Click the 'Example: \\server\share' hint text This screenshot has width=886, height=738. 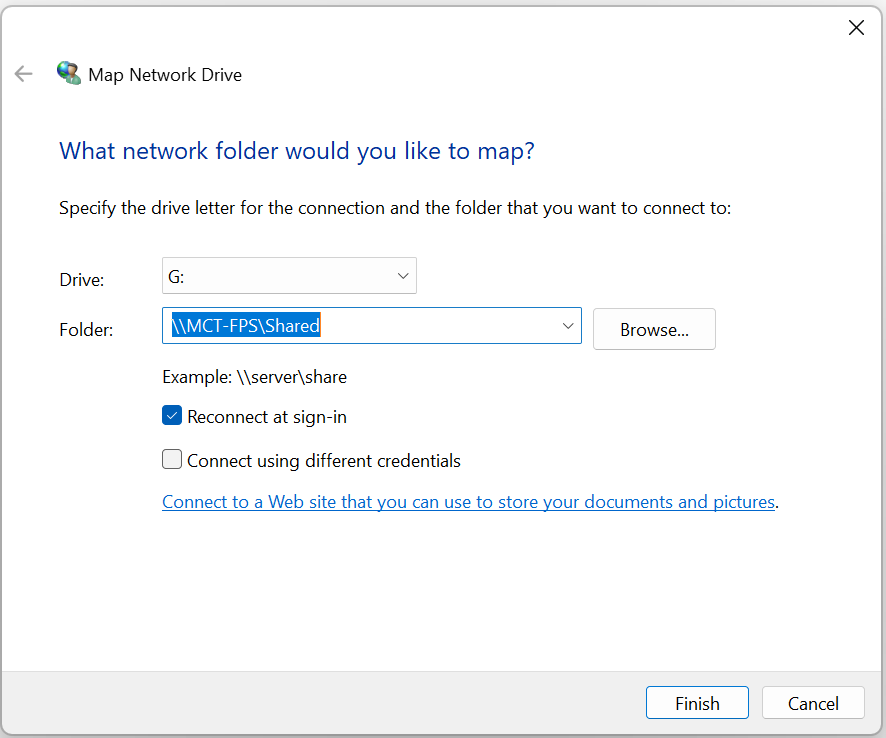pyautogui.click(x=254, y=377)
